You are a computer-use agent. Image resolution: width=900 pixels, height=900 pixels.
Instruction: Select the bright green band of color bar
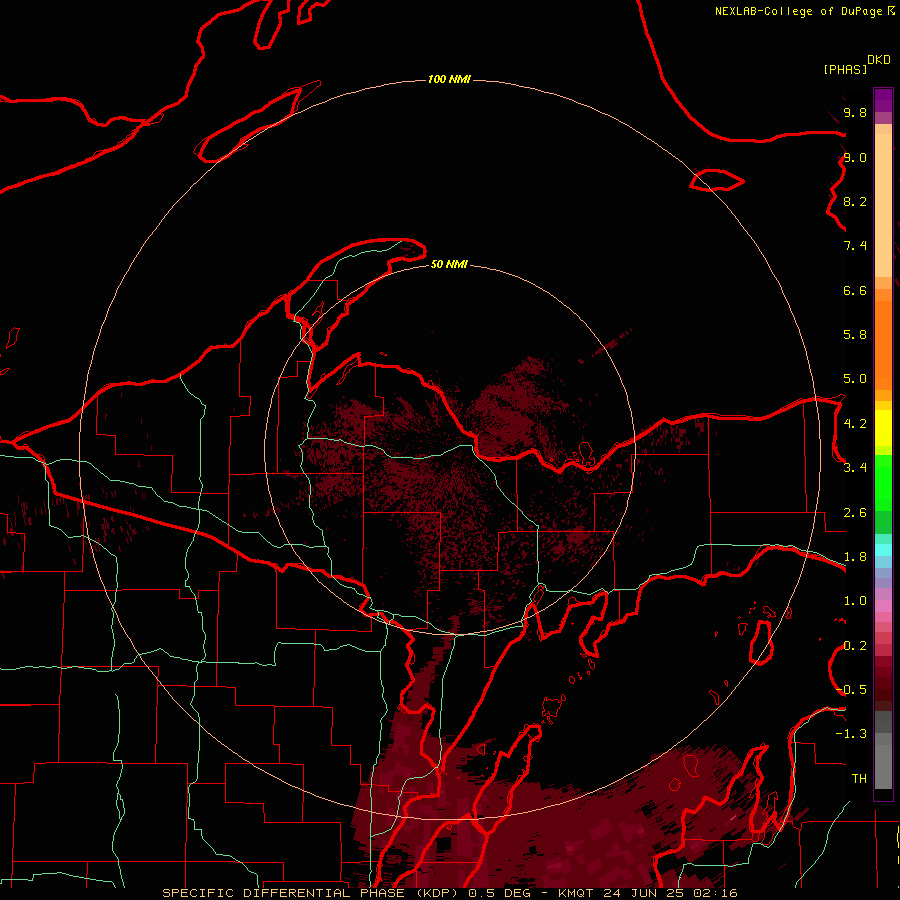click(x=883, y=483)
